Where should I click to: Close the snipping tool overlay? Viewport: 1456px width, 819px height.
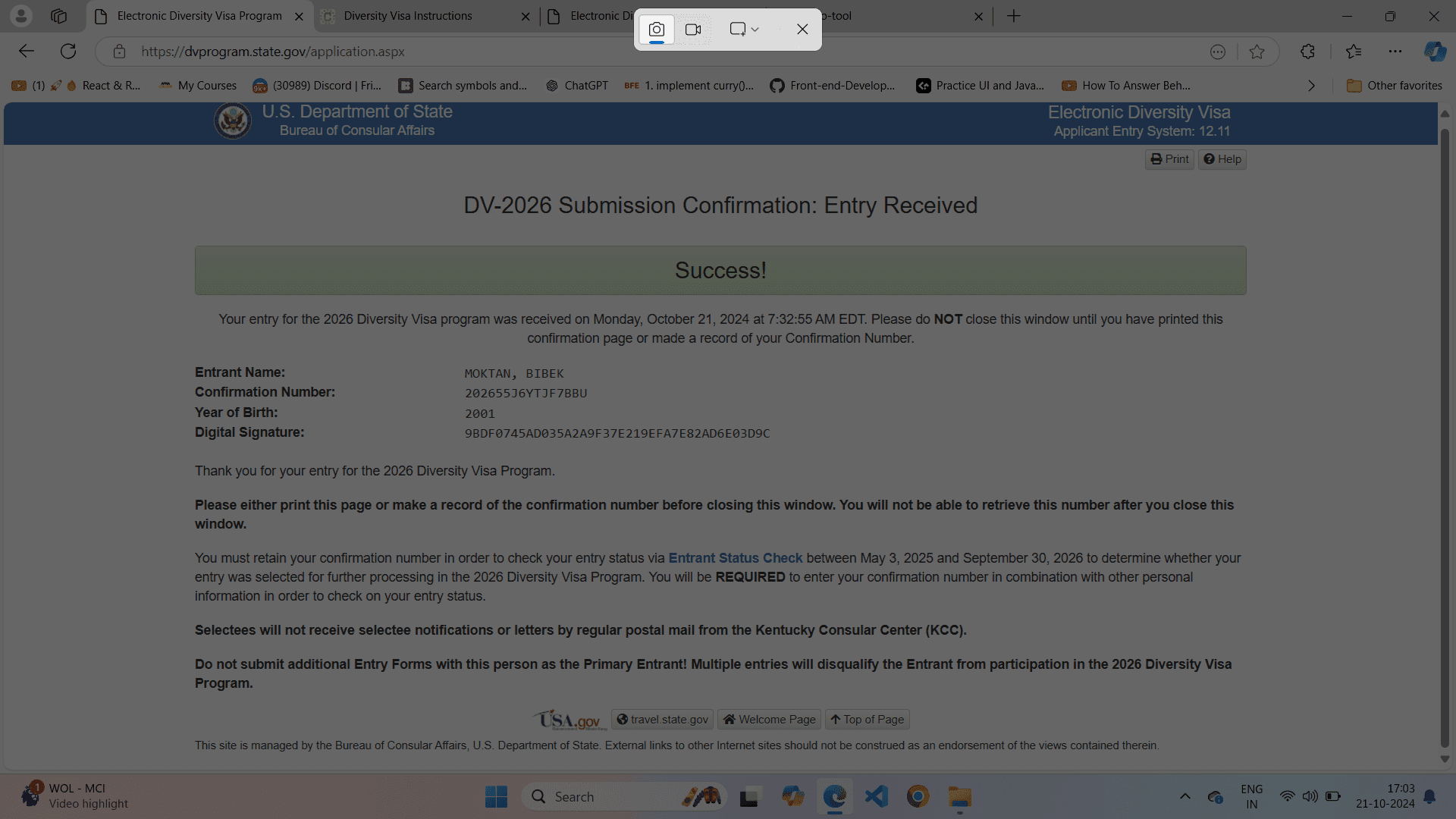[x=802, y=30]
